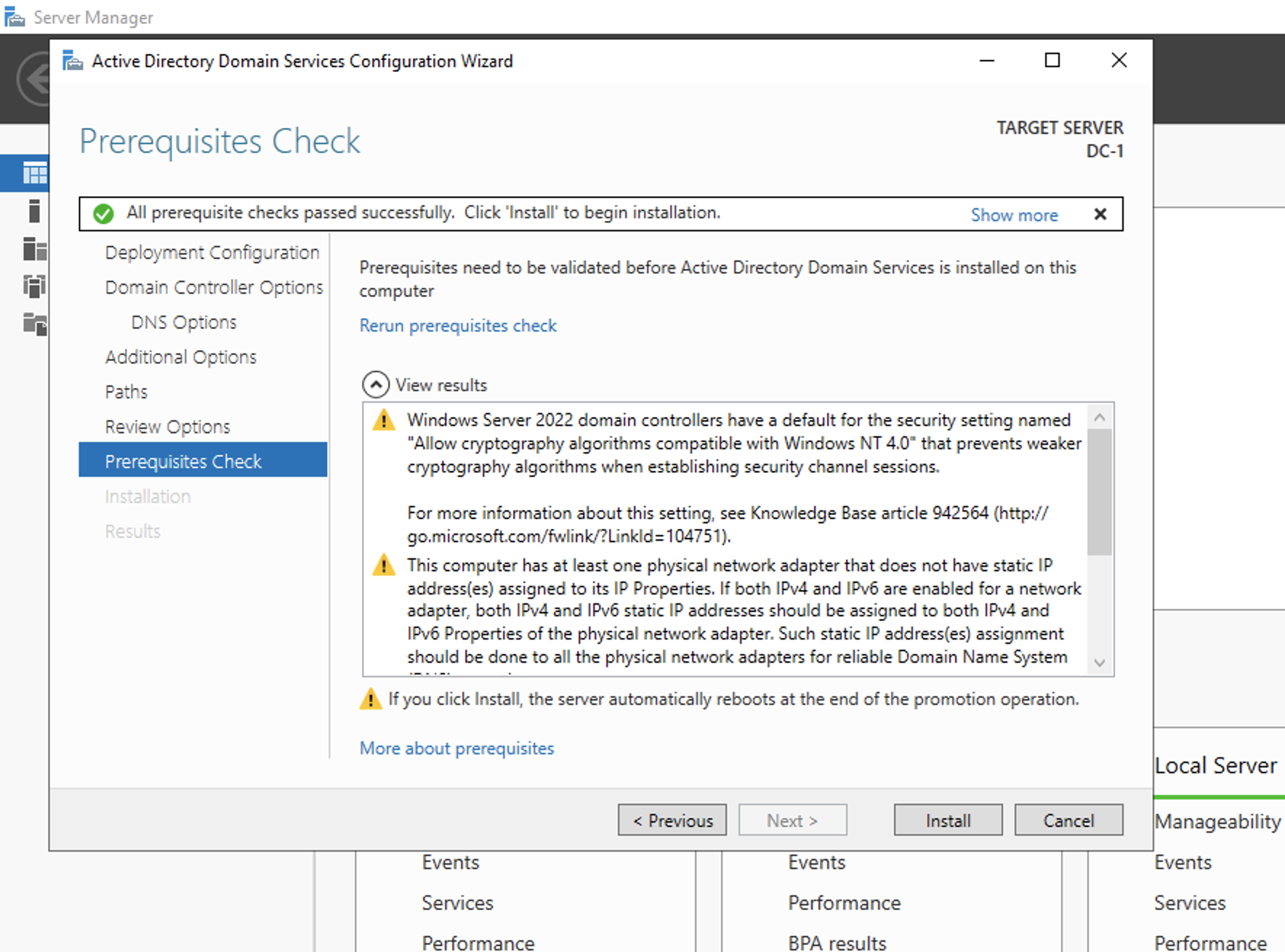This screenshot has height=952, width=1285.
Task: Click the Server Manager app icon in title bar
Action: coord(15,17)
